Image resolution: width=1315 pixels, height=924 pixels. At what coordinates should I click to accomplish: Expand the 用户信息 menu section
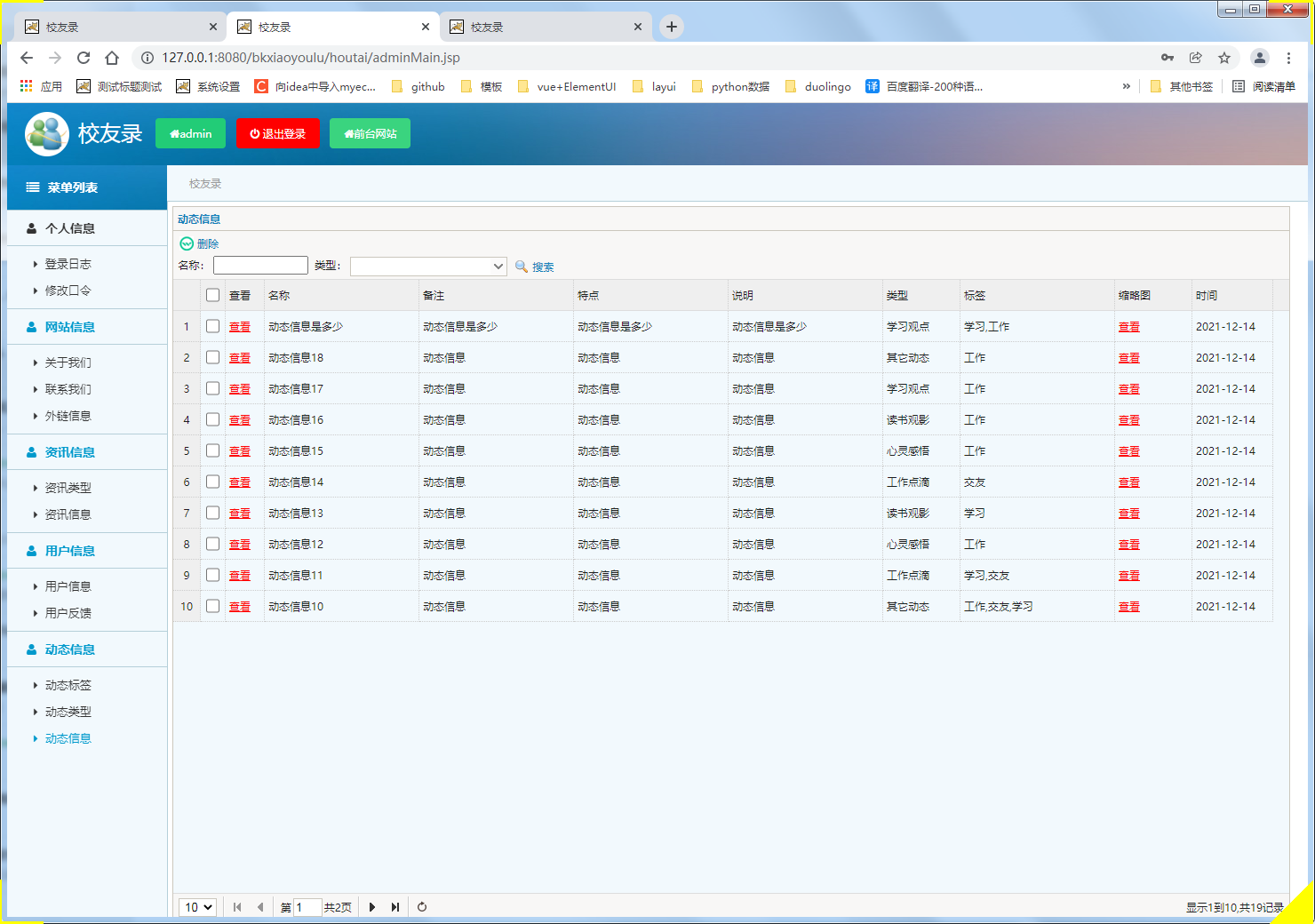coord(87,551)
